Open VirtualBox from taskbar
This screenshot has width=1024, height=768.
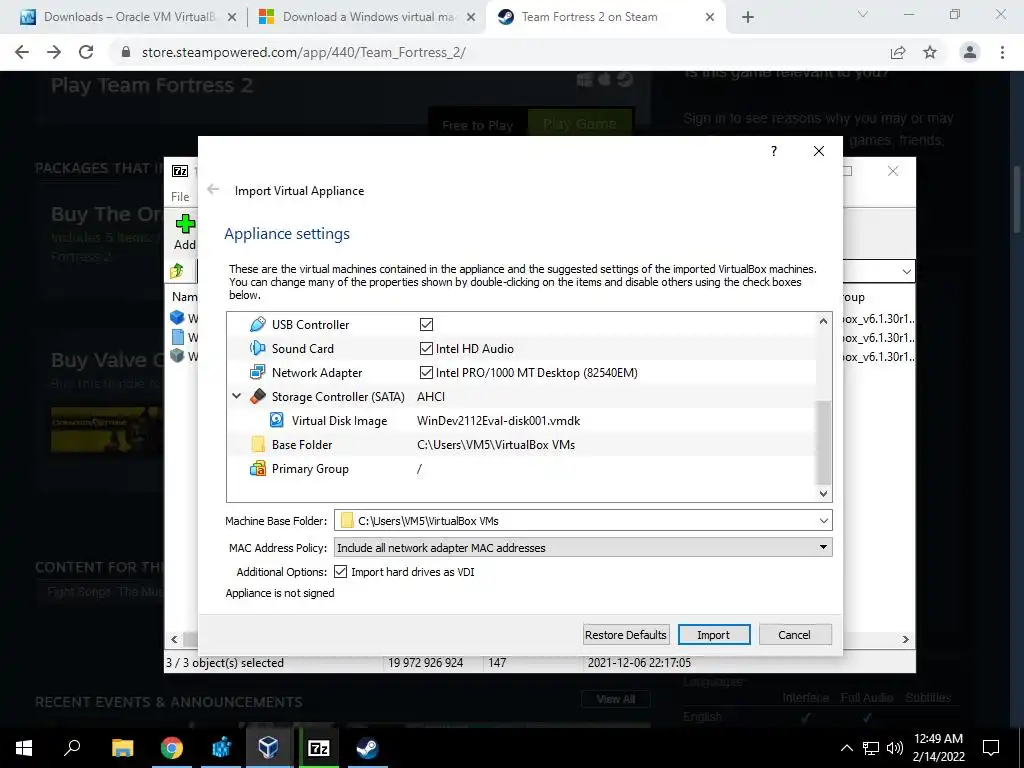[268, 748]
